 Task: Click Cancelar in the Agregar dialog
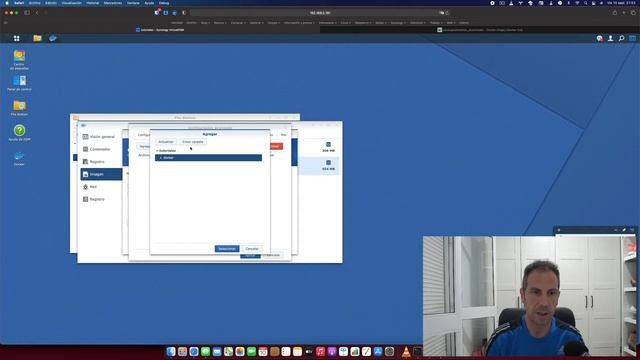tap(252, 249)
